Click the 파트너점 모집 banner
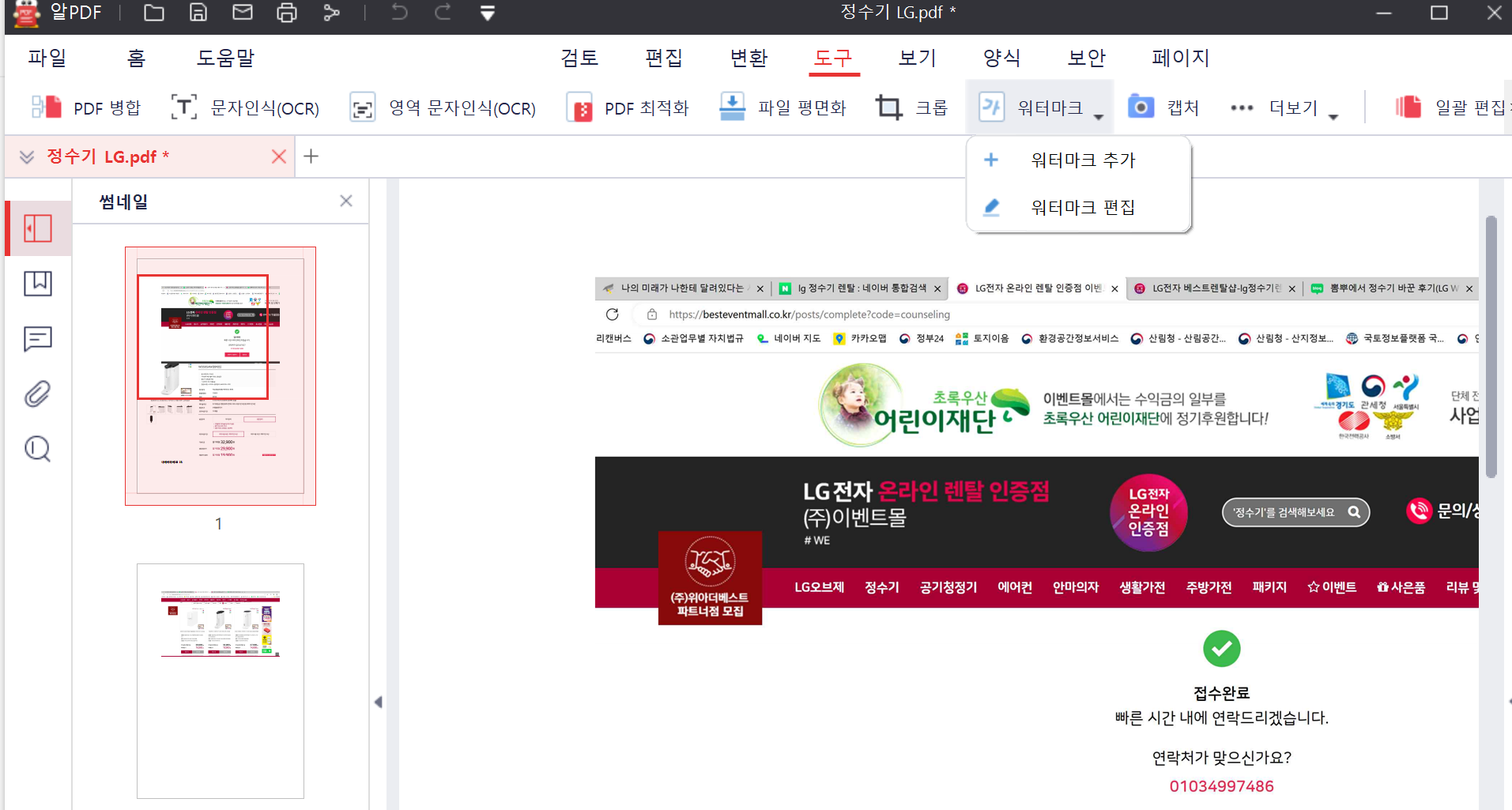The height and width of the screenshot is (810, 1512). pos(710,578)
